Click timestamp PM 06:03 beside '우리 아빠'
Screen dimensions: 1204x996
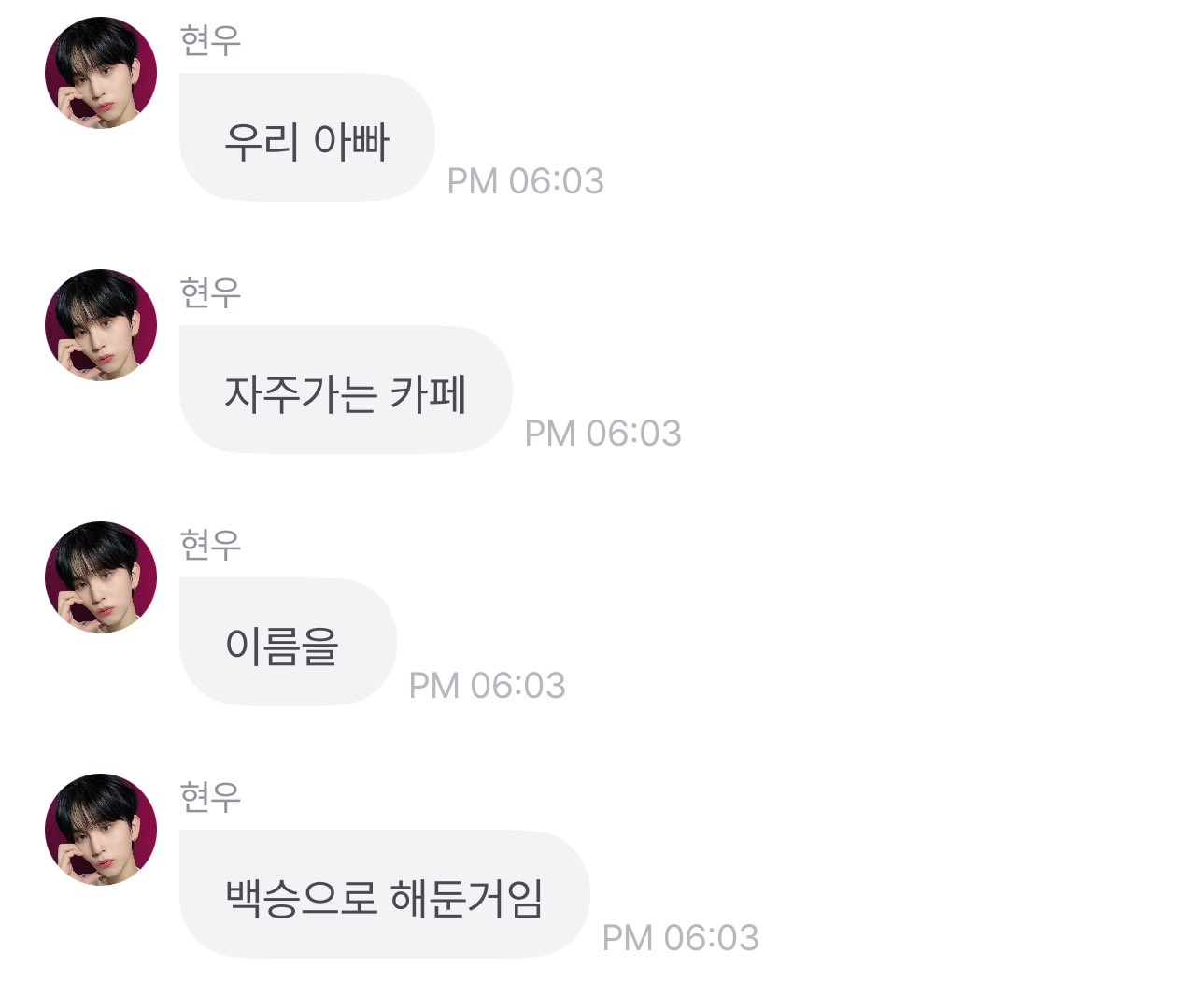click(526, 181)
